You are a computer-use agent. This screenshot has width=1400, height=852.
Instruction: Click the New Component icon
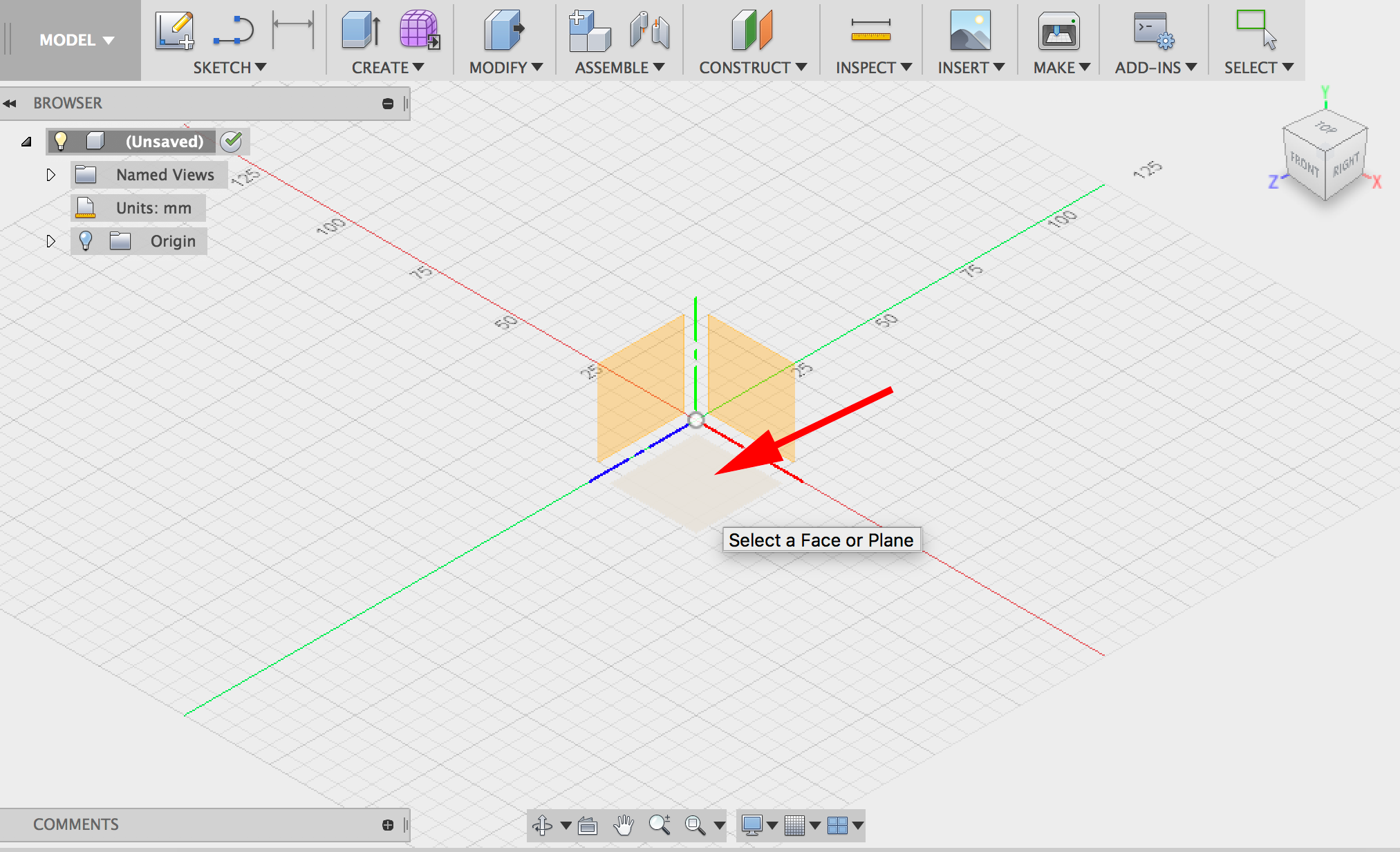(589, 30)
